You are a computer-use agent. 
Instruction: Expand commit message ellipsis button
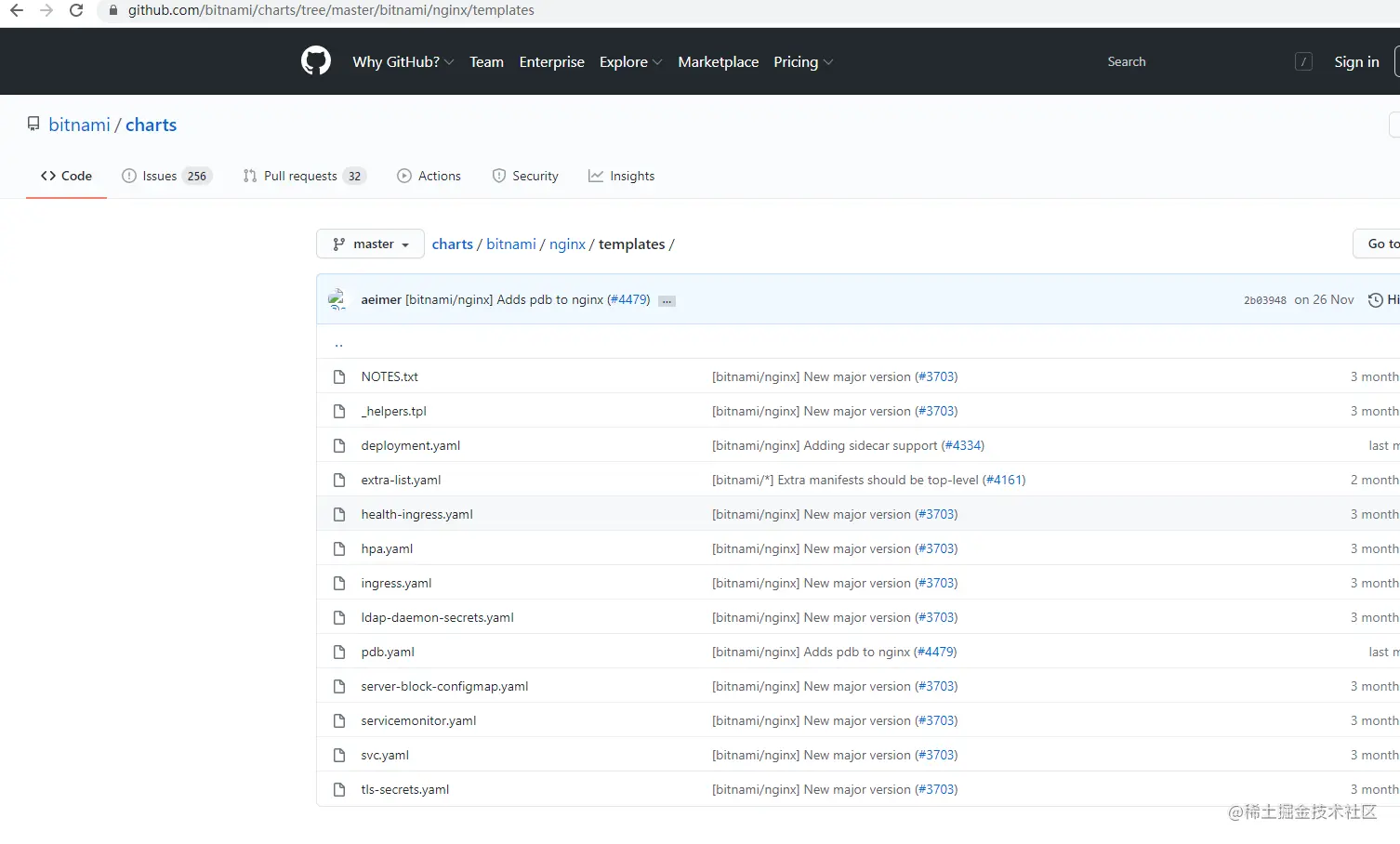click(x=667, y=300)
